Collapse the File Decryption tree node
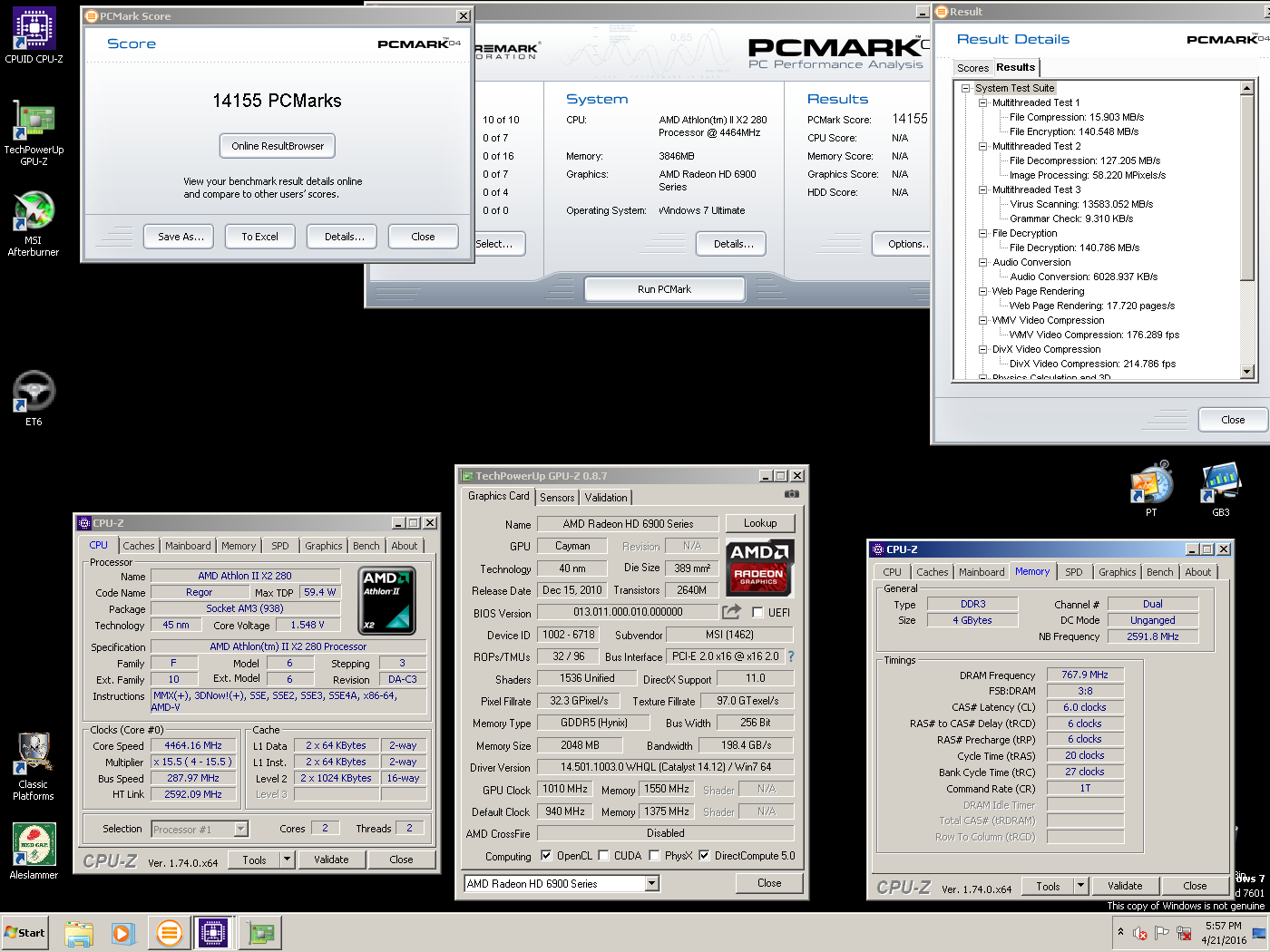The image size is (1270, 952). pos(982,233)
